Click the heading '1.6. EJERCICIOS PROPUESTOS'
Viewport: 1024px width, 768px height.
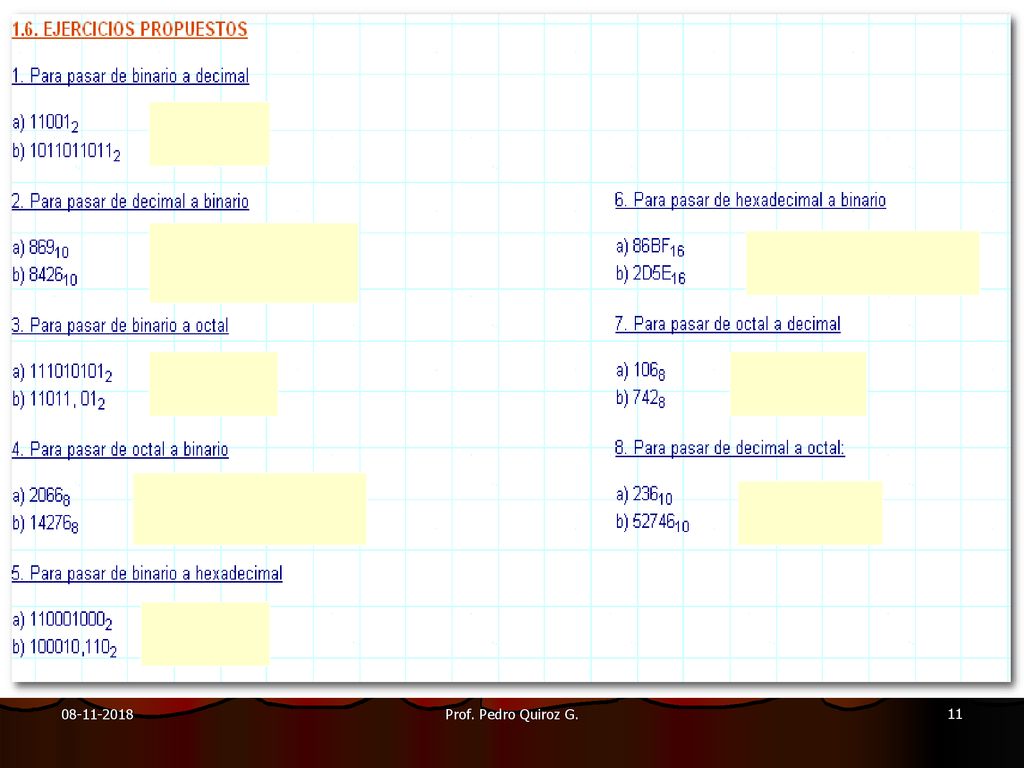(x=129, y=29)
